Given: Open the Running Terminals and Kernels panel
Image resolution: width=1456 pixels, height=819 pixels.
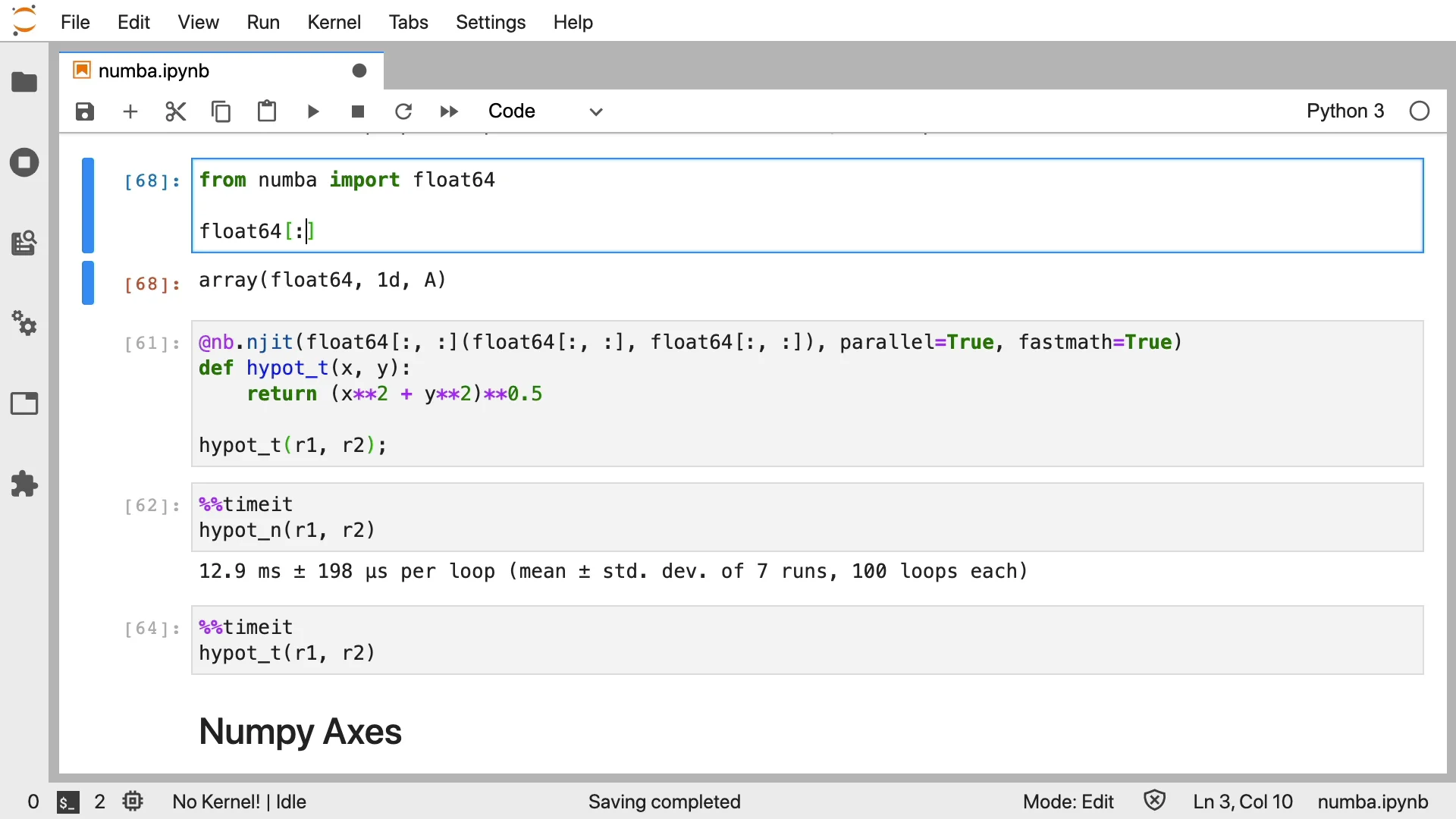Looking at the screenshot, I should click(x=24, y=162).
